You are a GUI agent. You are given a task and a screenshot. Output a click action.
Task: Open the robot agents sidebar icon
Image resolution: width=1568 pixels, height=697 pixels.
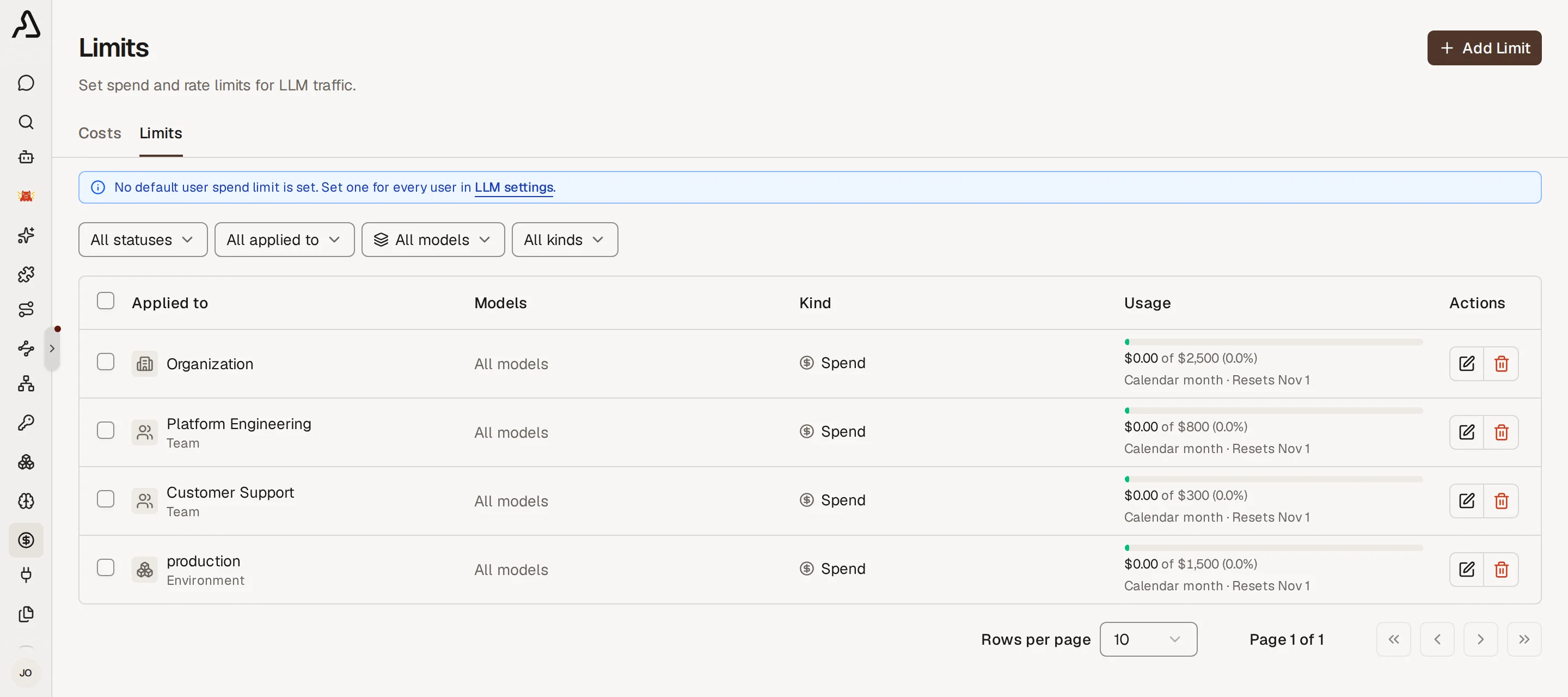(x=26, y=157)
